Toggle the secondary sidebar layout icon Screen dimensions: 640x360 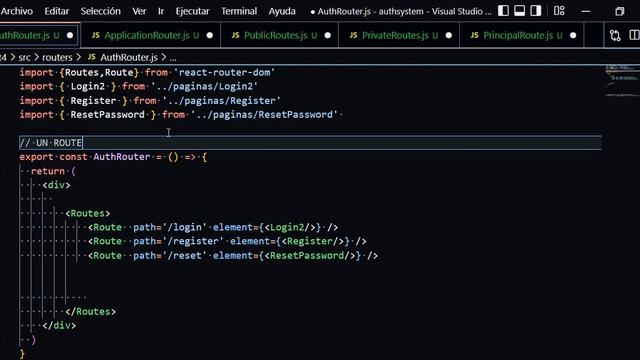tap(536, 11)
